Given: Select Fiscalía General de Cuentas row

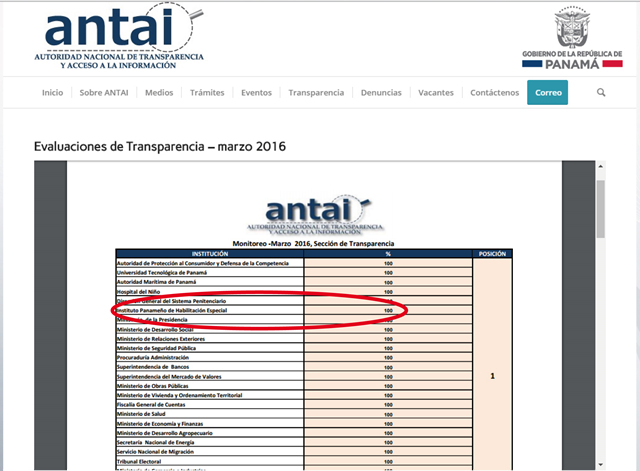Looking at the screenshot, I should point(294,405).
